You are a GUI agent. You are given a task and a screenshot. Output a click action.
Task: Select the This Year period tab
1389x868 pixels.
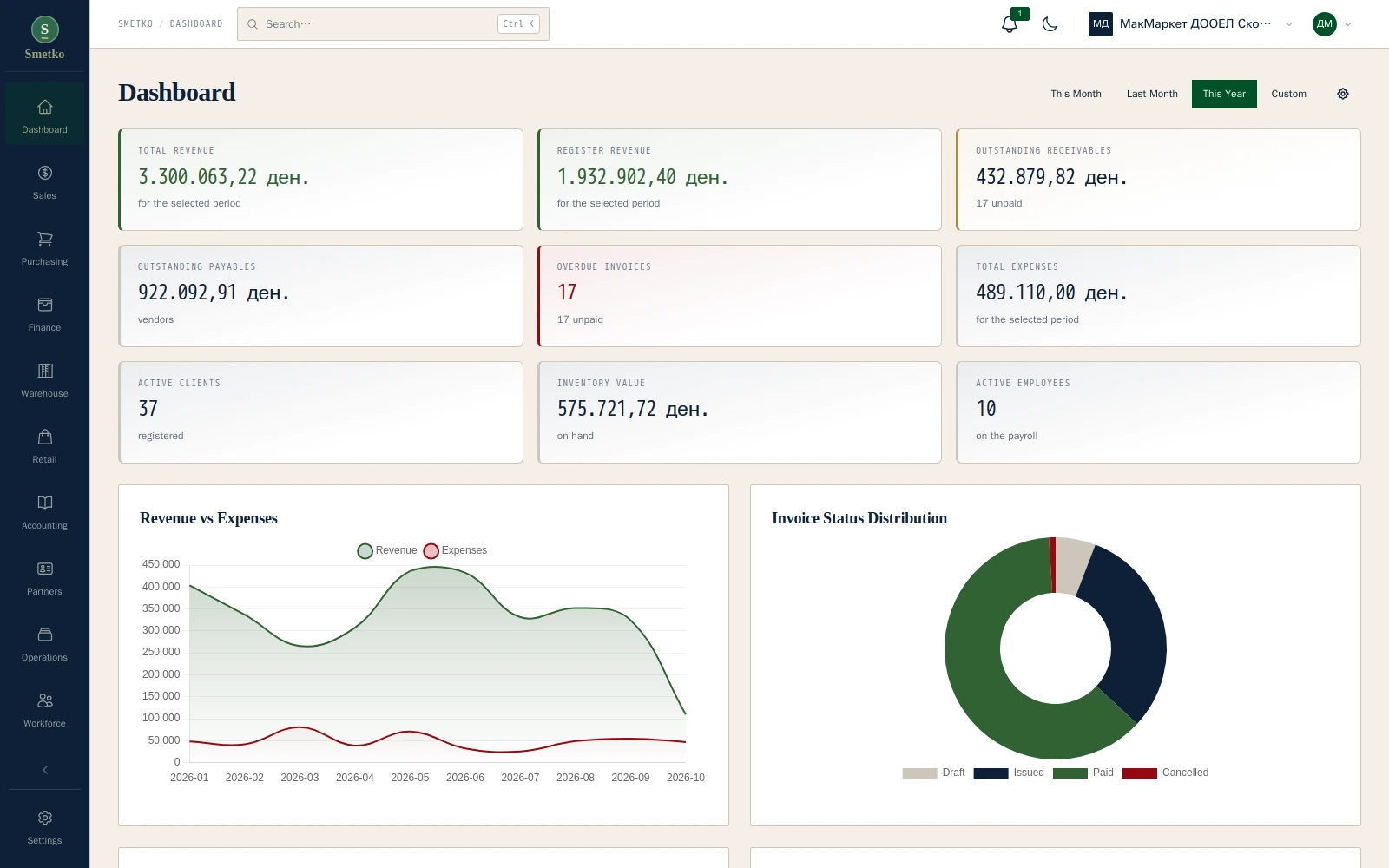point(1224,94)
